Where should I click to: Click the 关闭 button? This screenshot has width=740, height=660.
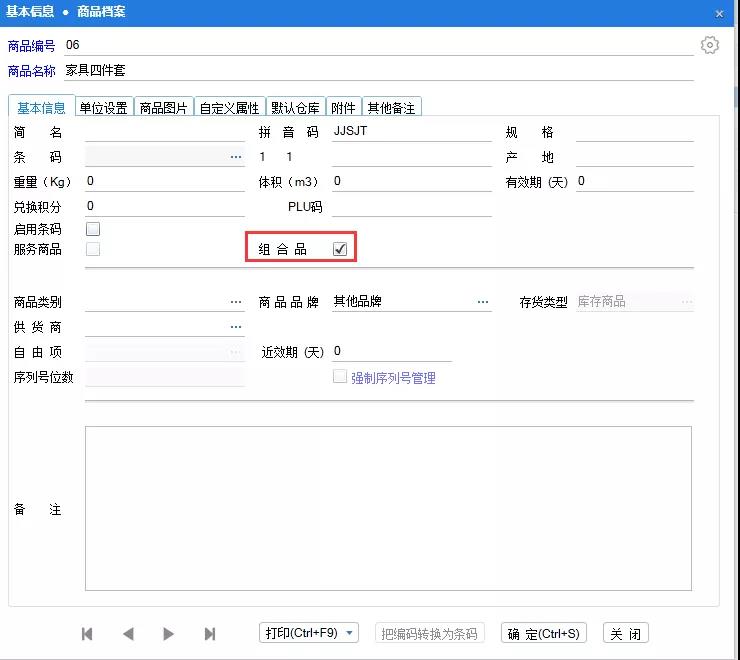pyautogui.click(x=626, y=633)
